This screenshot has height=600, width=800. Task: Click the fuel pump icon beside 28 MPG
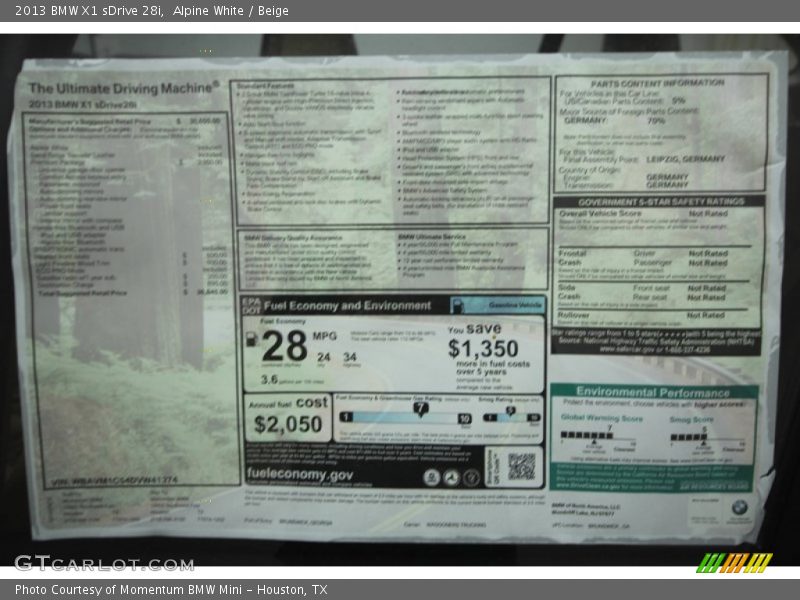point(251,340)
